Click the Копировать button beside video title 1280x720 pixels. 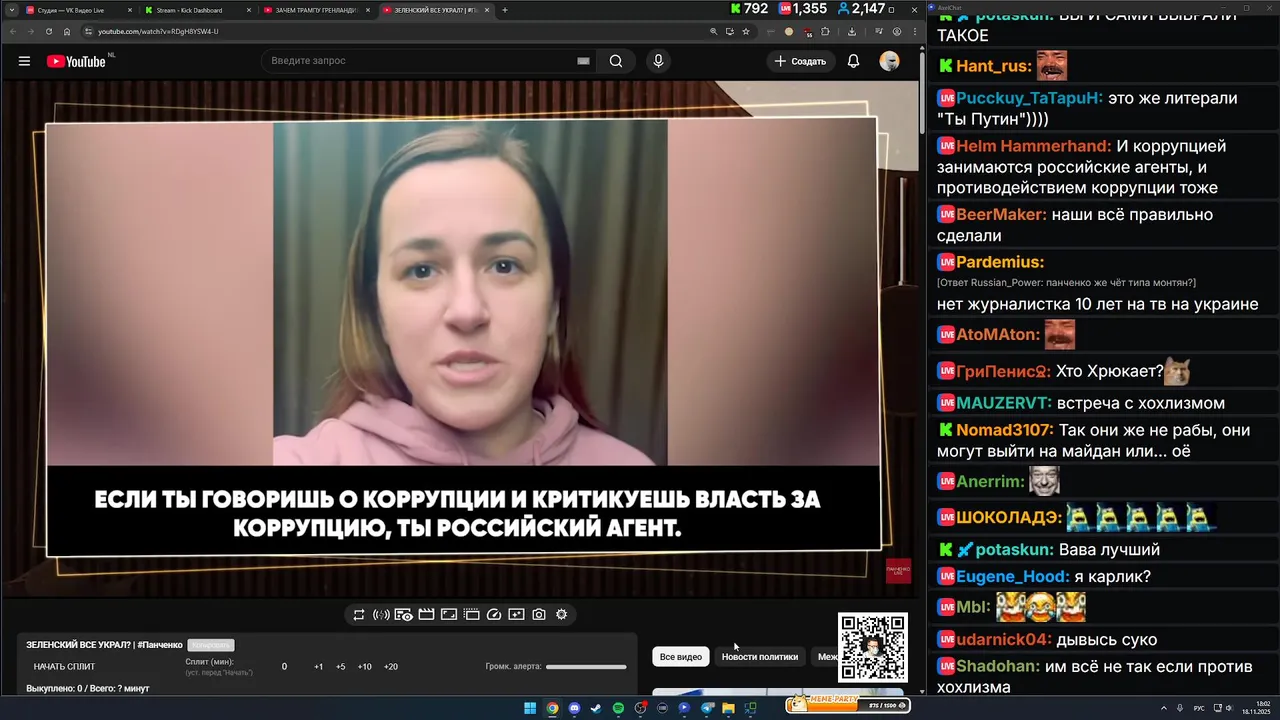pyautogui.click(x=211, y=645)
